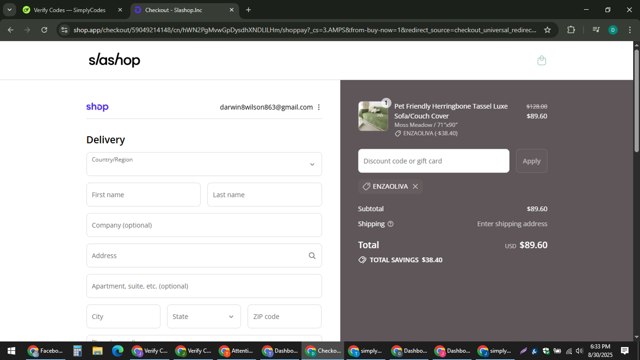Launch Microsoft Edge from taskbar

click(x=118, y=351)
